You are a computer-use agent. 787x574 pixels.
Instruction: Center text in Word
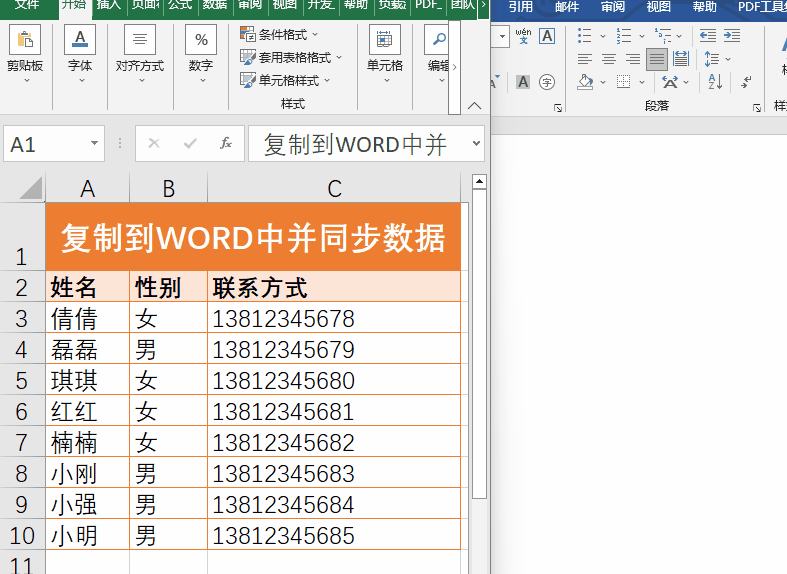point(609,59)
